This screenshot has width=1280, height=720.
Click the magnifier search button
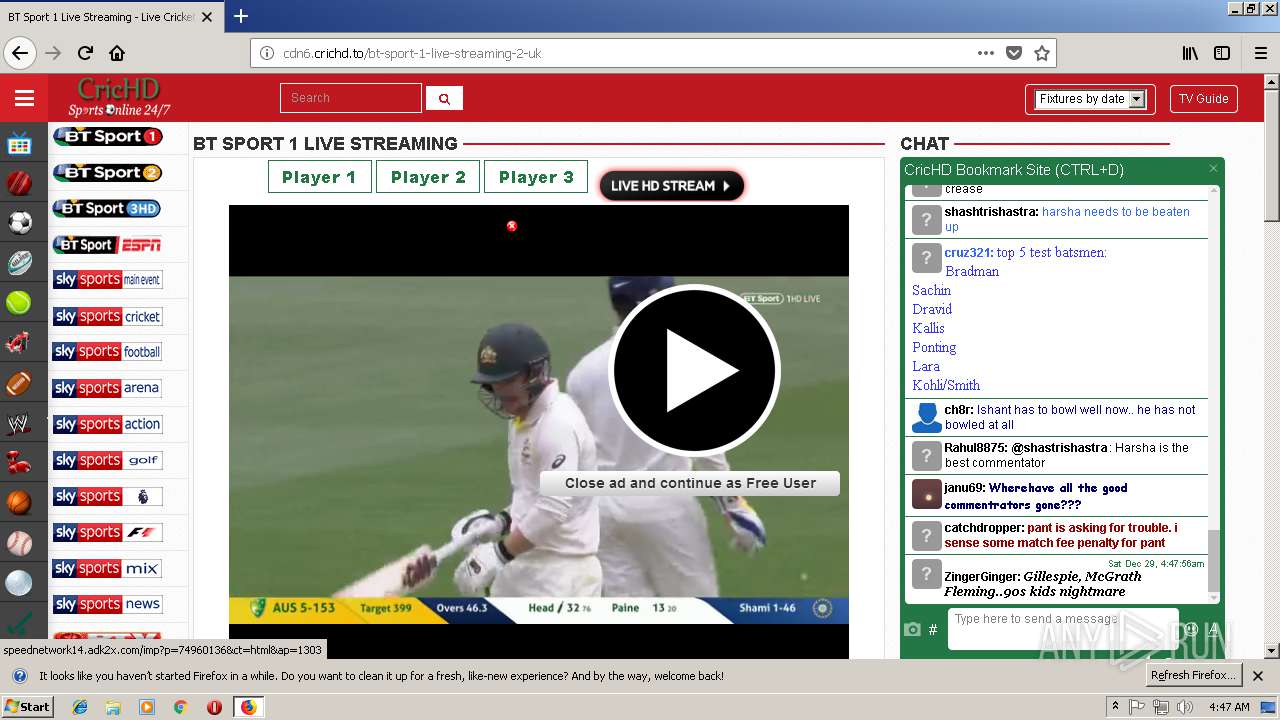[444, 98]
